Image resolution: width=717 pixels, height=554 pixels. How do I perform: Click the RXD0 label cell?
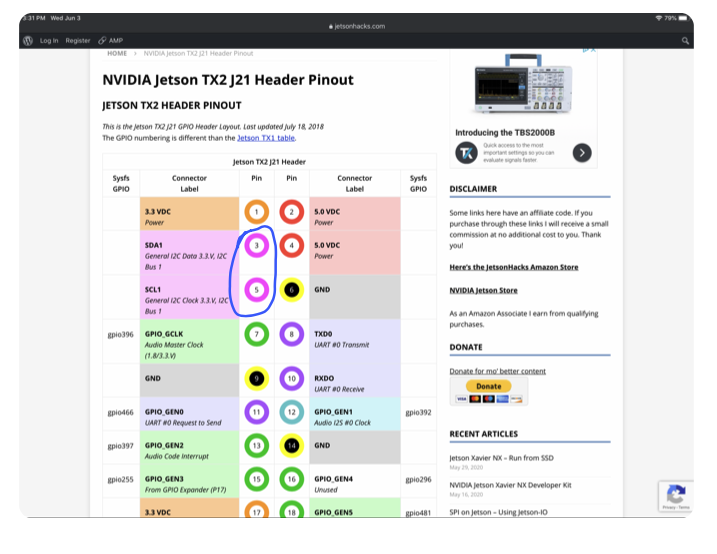point(355,380)
